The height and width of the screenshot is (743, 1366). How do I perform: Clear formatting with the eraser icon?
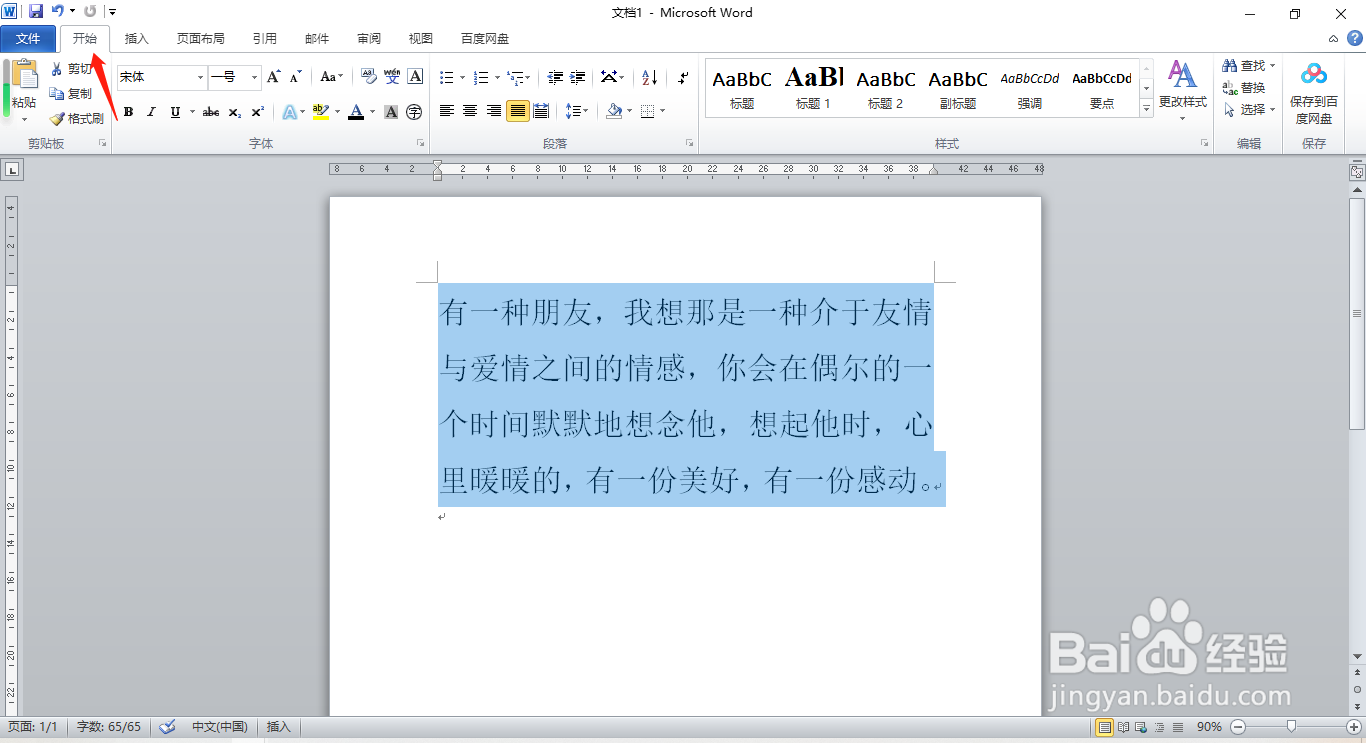click(368, 77)
